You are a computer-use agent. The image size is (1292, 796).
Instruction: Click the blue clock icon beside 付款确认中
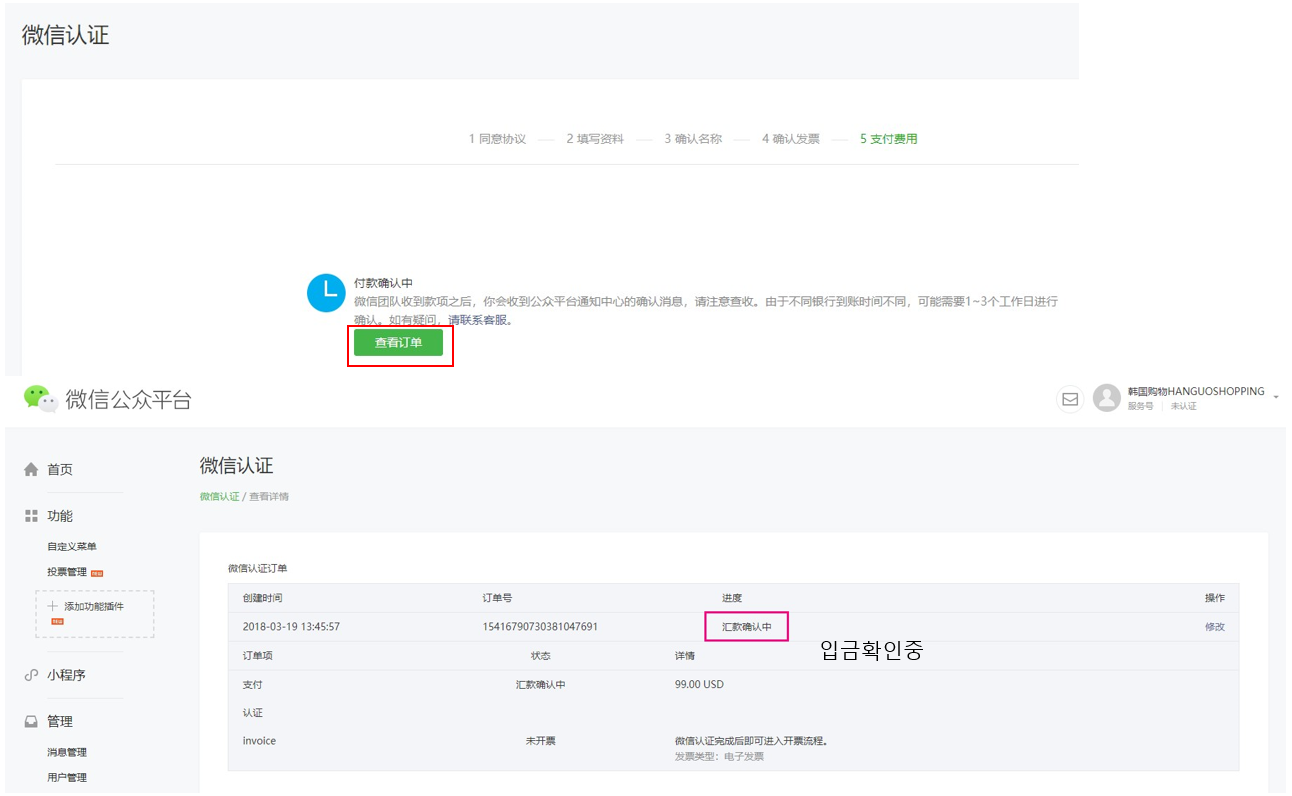pos(326,293)
